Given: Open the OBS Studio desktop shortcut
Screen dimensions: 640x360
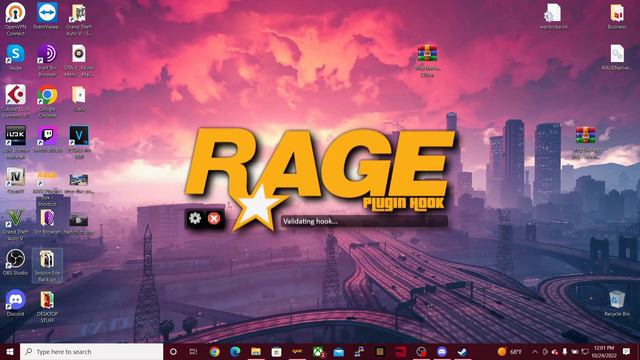Looking at the screenshot, I should point(16,262).
